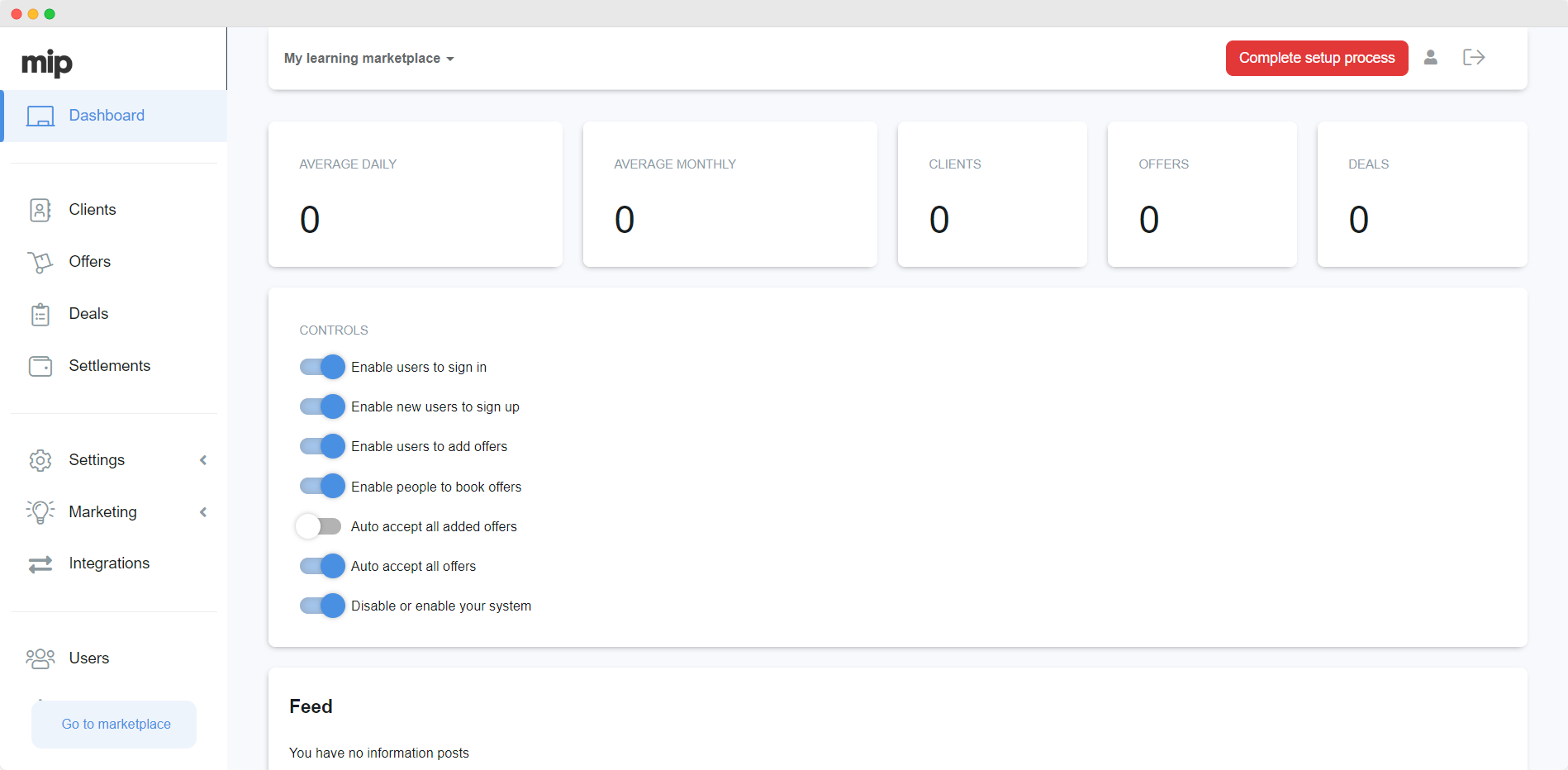This screenshot has width=1568, height=770.
Task: Open My learning marketplace dropdown
Action: point(369,59)
